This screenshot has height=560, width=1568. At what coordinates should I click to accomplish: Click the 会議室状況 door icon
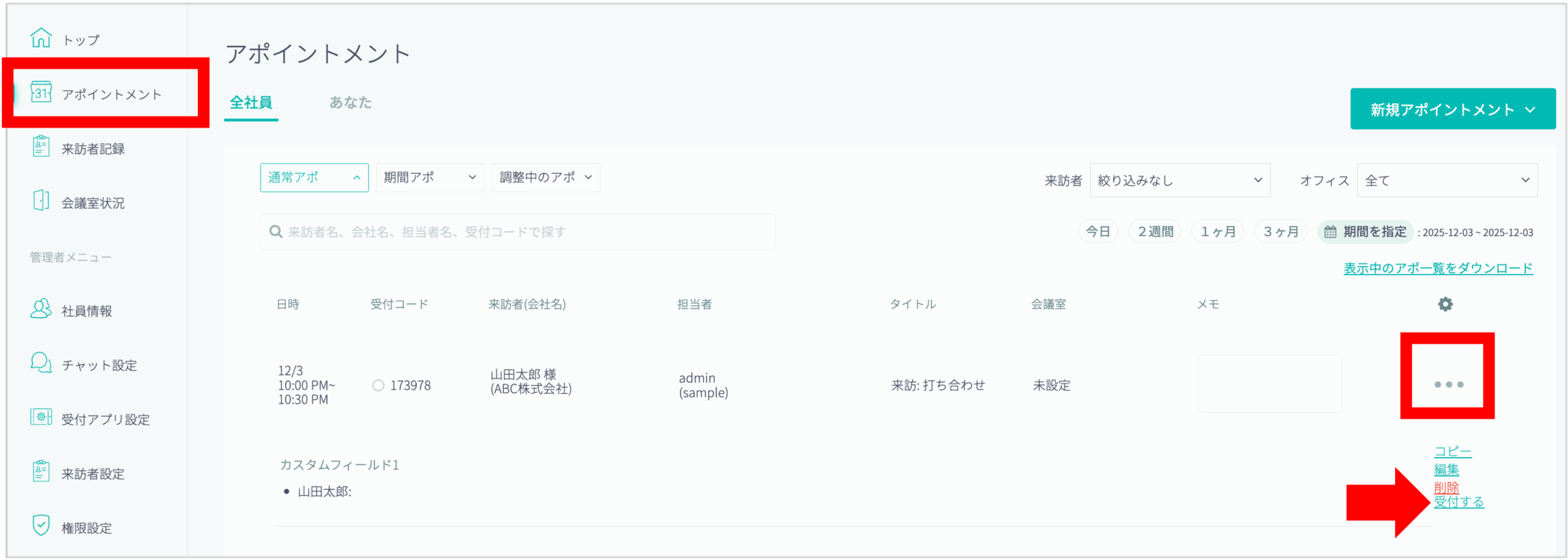click(41, 201)
